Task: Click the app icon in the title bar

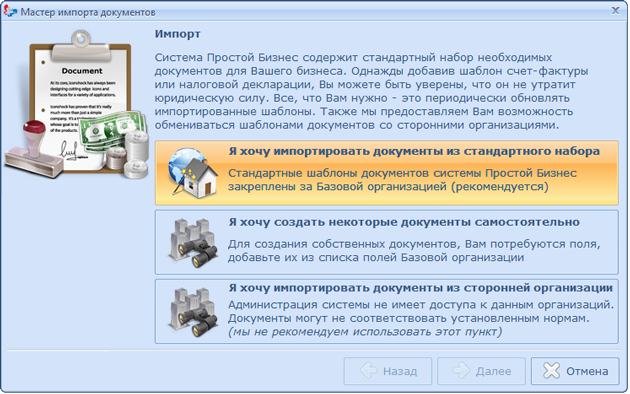Action: pos(10,11)
